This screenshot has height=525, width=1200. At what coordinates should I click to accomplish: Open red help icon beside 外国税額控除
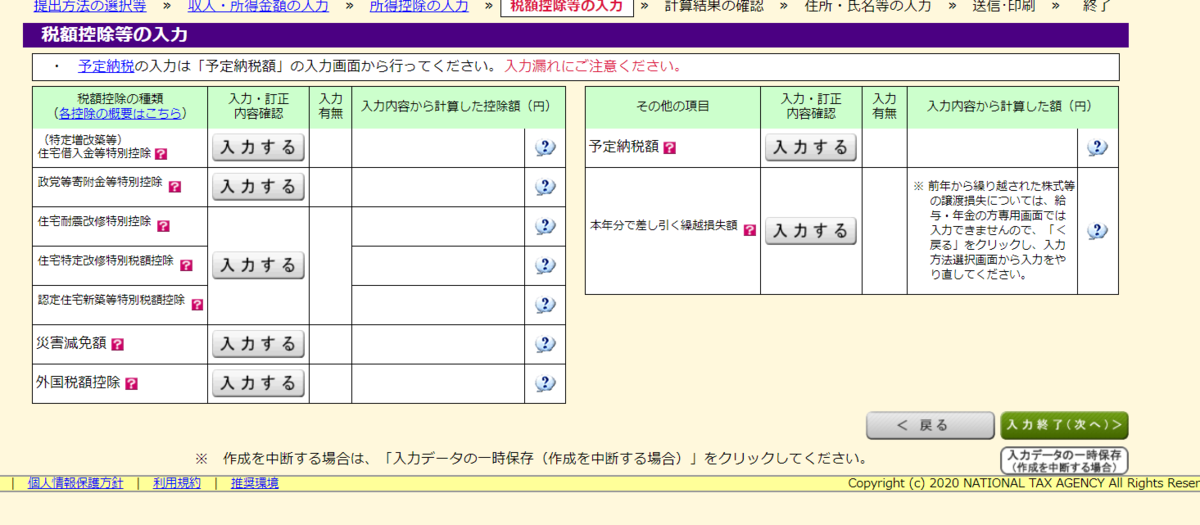pos(131,383)
